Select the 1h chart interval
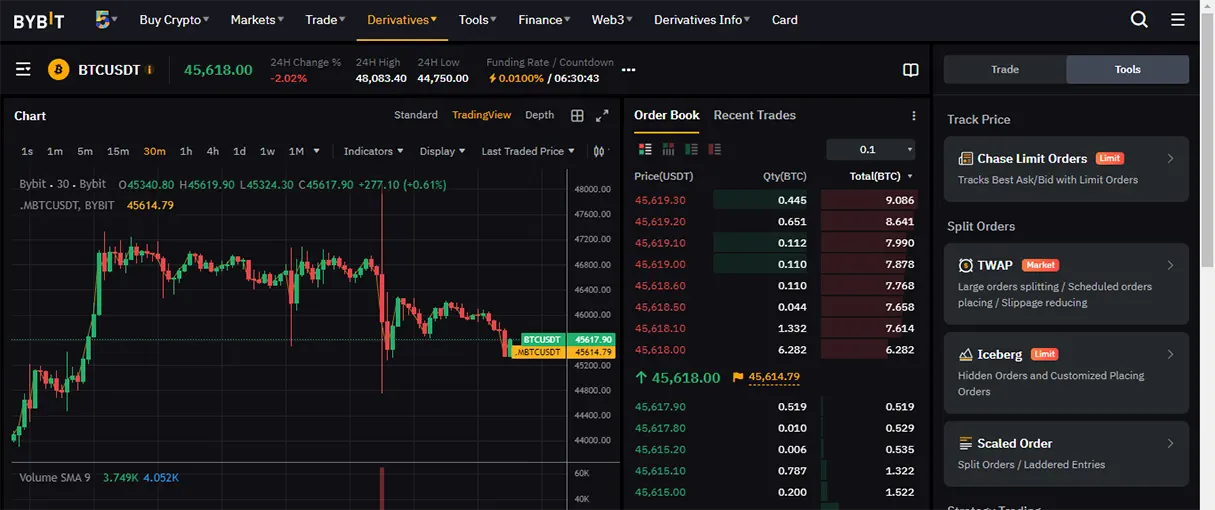Screen dimensions: 1215x510 coord(186,151)
